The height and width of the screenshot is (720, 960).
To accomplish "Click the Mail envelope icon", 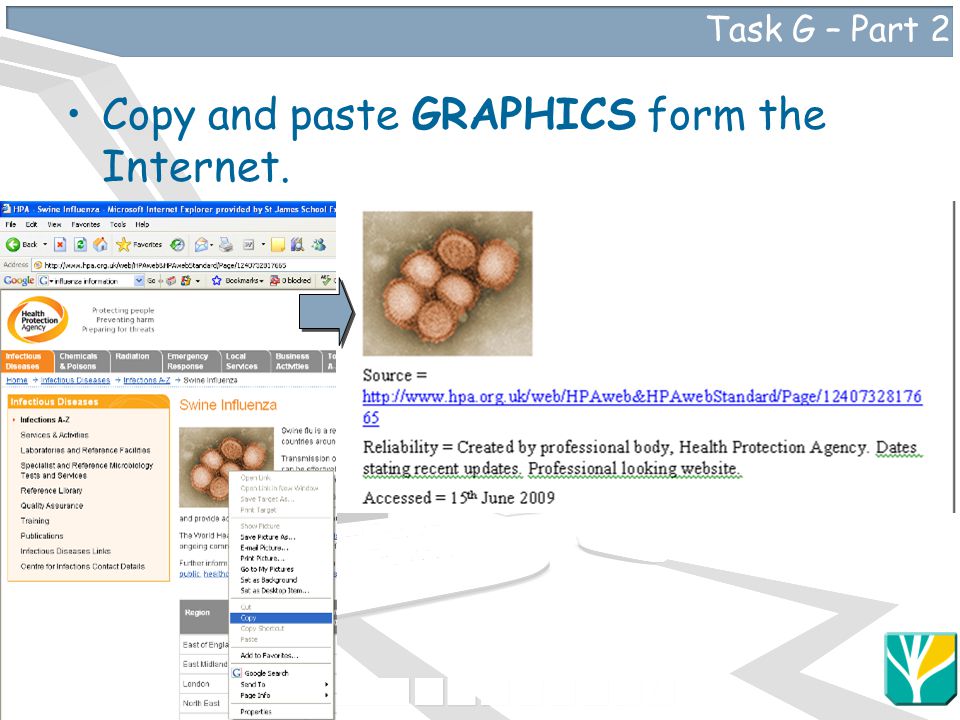I will tap(201, 245).
